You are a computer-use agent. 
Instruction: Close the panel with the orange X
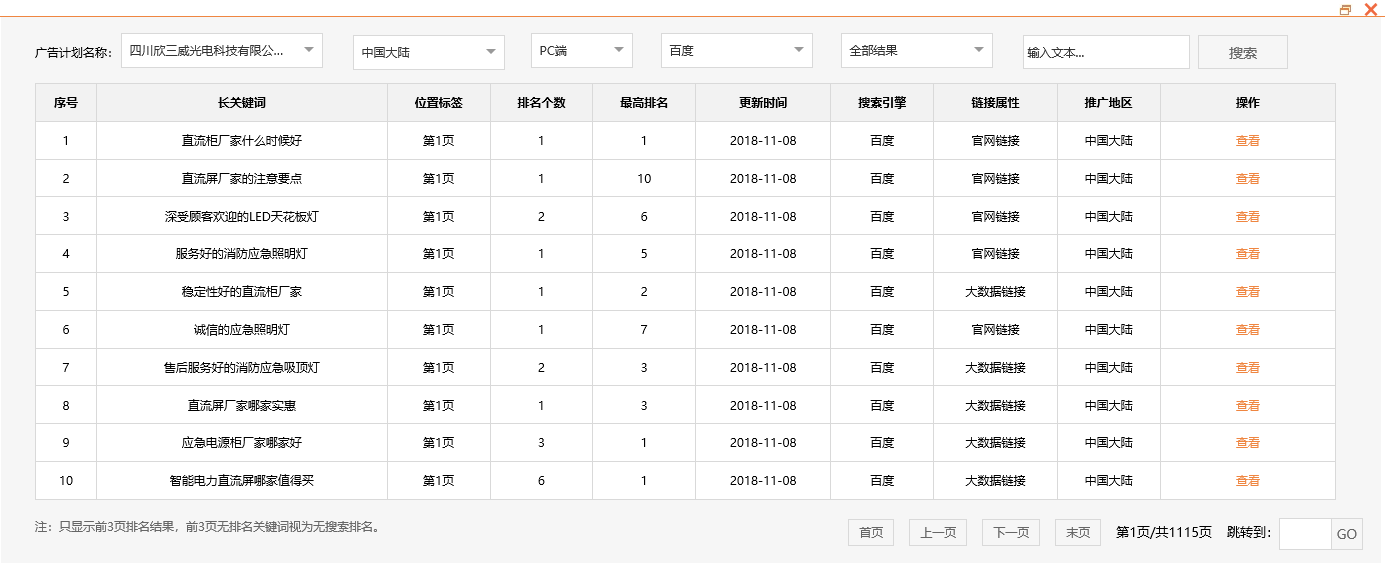(1370, 9)
